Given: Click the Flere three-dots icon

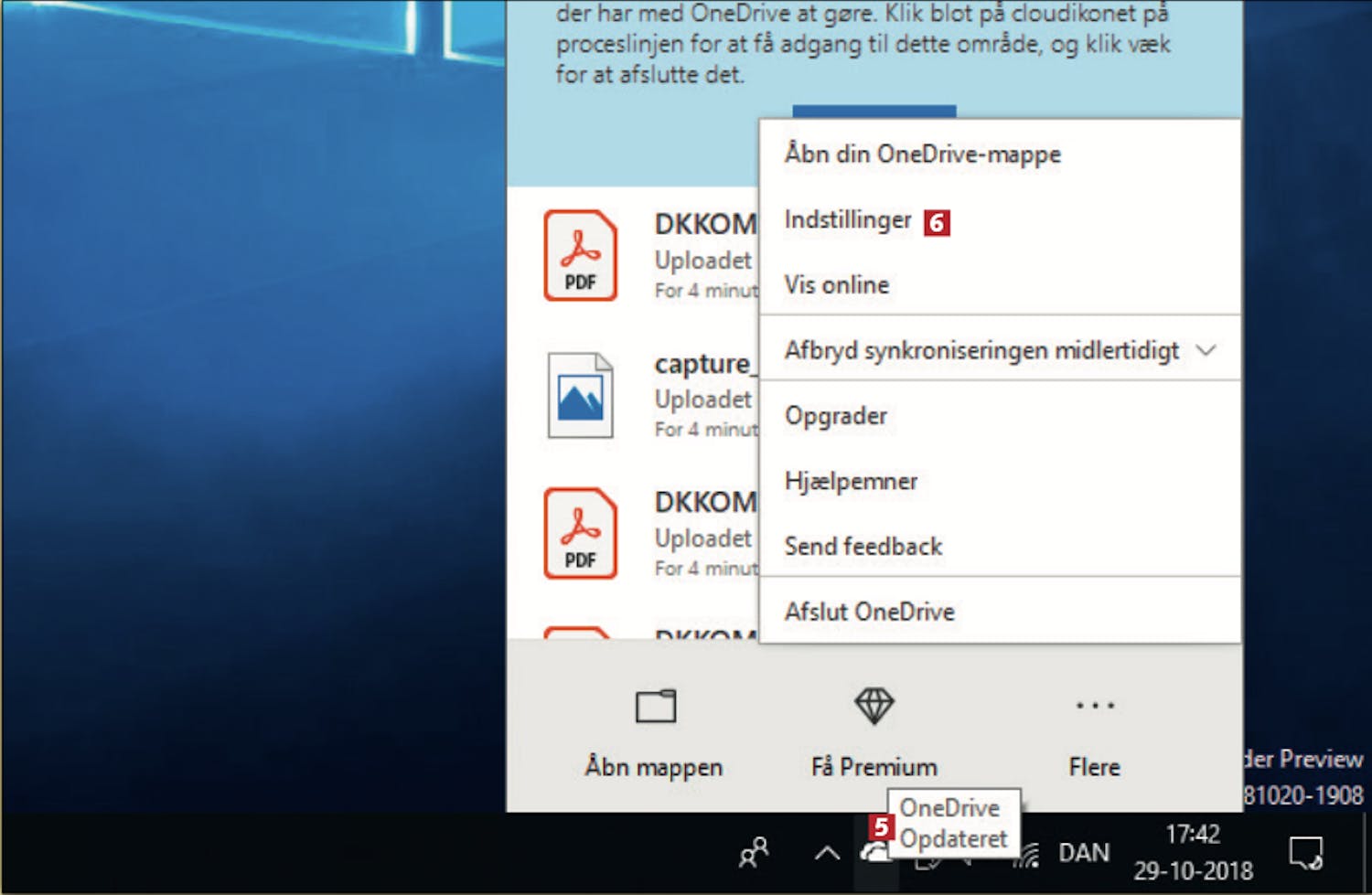Looking at the screenshot, I should pos(1095,705).
